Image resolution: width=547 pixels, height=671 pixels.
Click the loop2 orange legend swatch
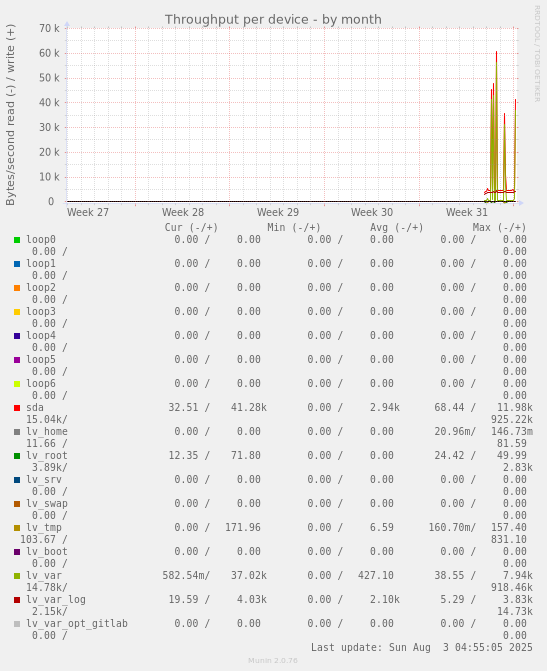click(x=17, y=288)
